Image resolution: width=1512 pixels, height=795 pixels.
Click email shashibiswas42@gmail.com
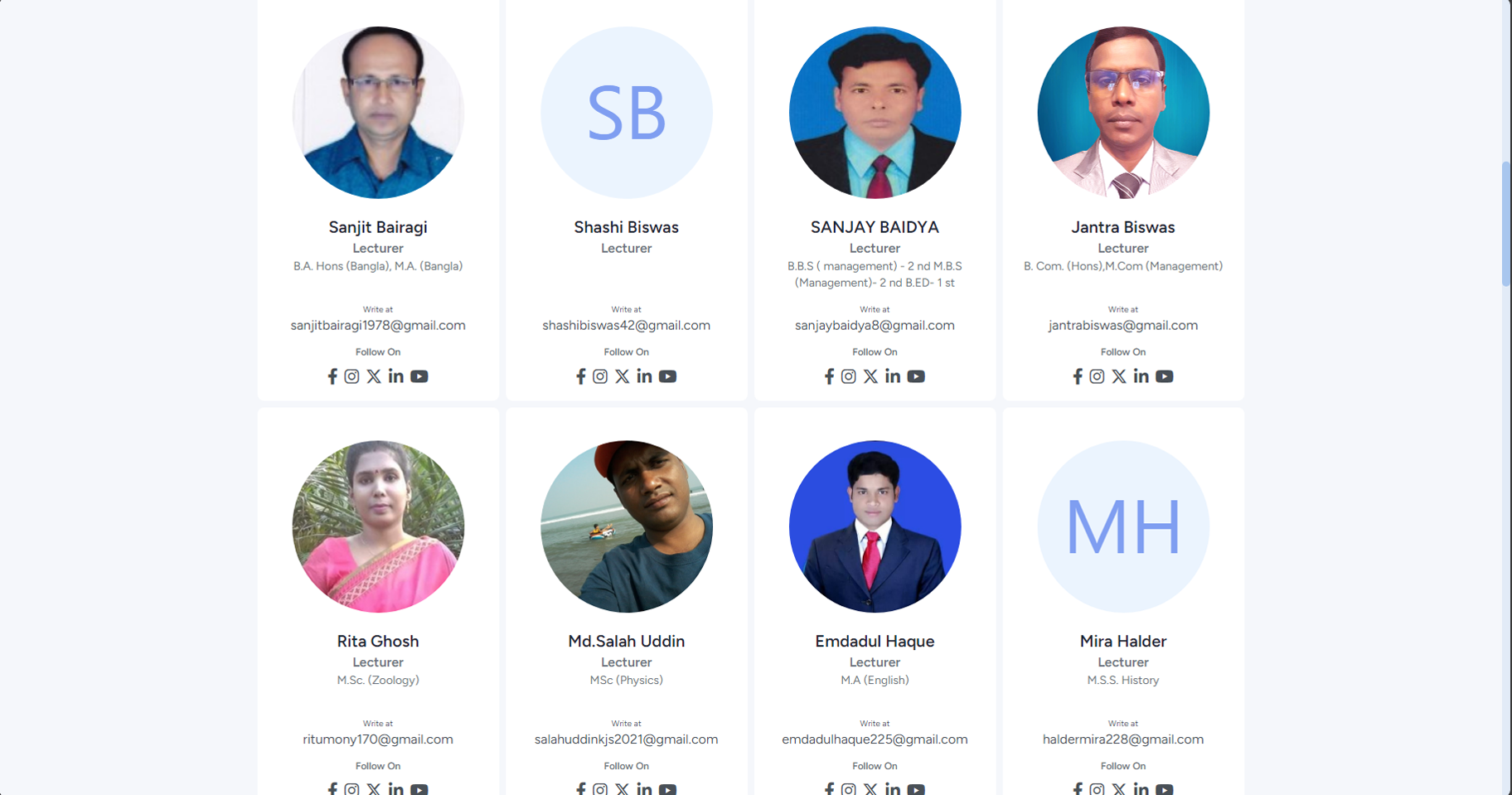click(x=627, y=326)
